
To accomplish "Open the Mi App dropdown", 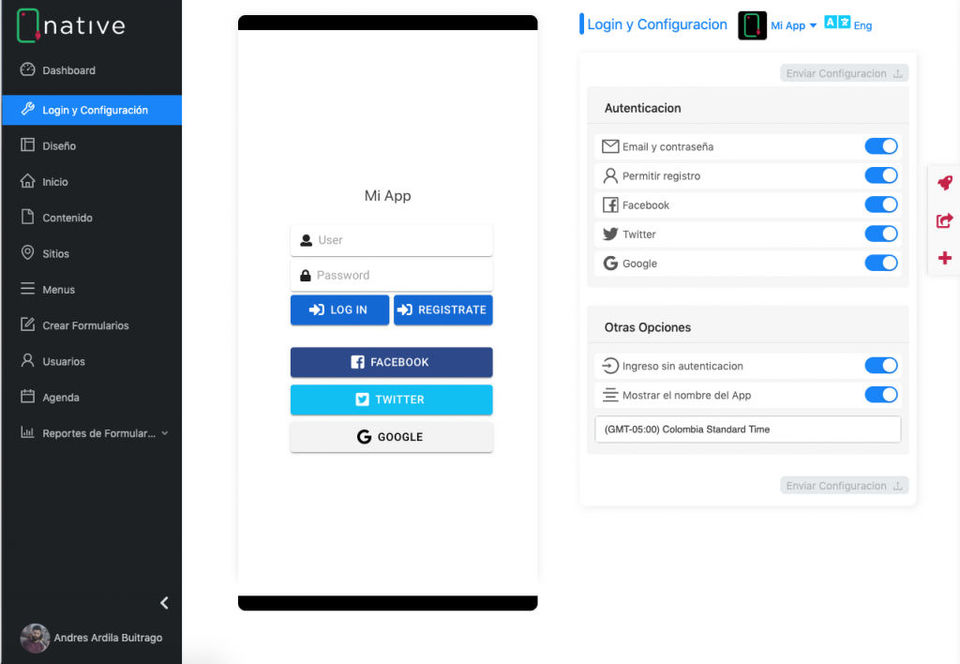I will pos(793,26).
